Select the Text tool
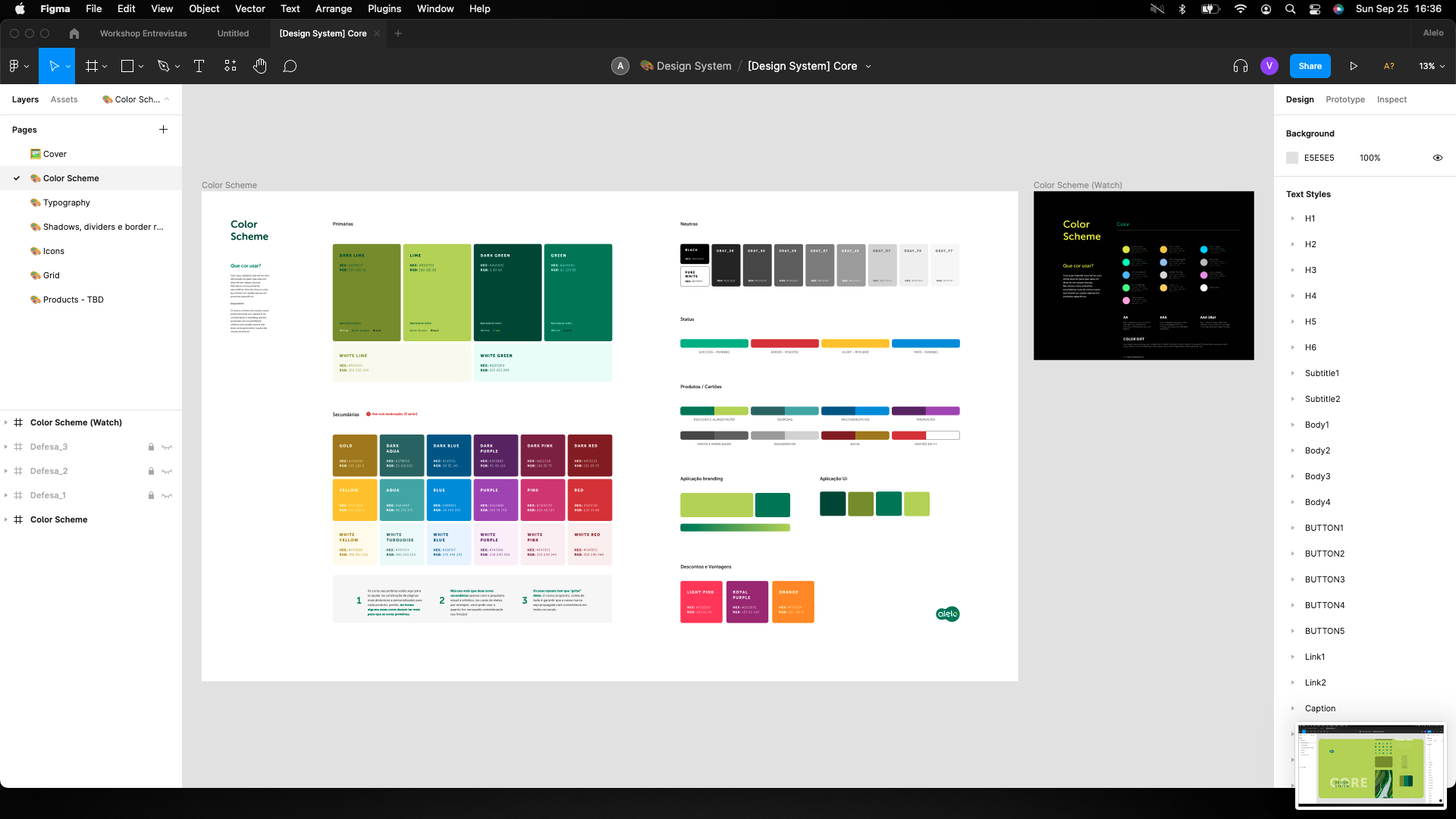This screenshot has height=819, width=1456. click(199, 66)
